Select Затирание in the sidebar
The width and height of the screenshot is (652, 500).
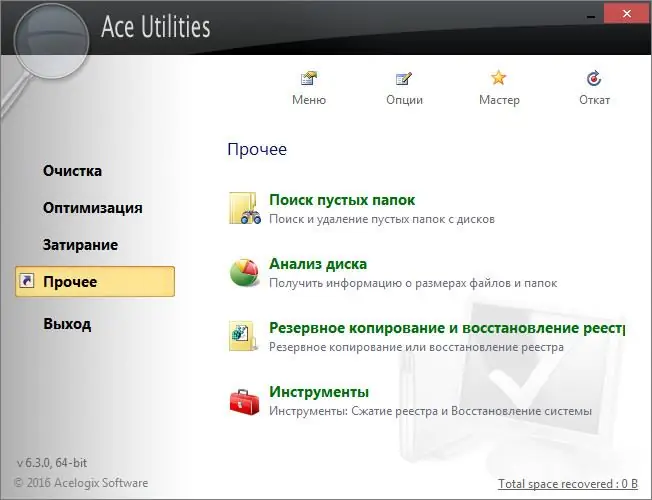[80, 245]
